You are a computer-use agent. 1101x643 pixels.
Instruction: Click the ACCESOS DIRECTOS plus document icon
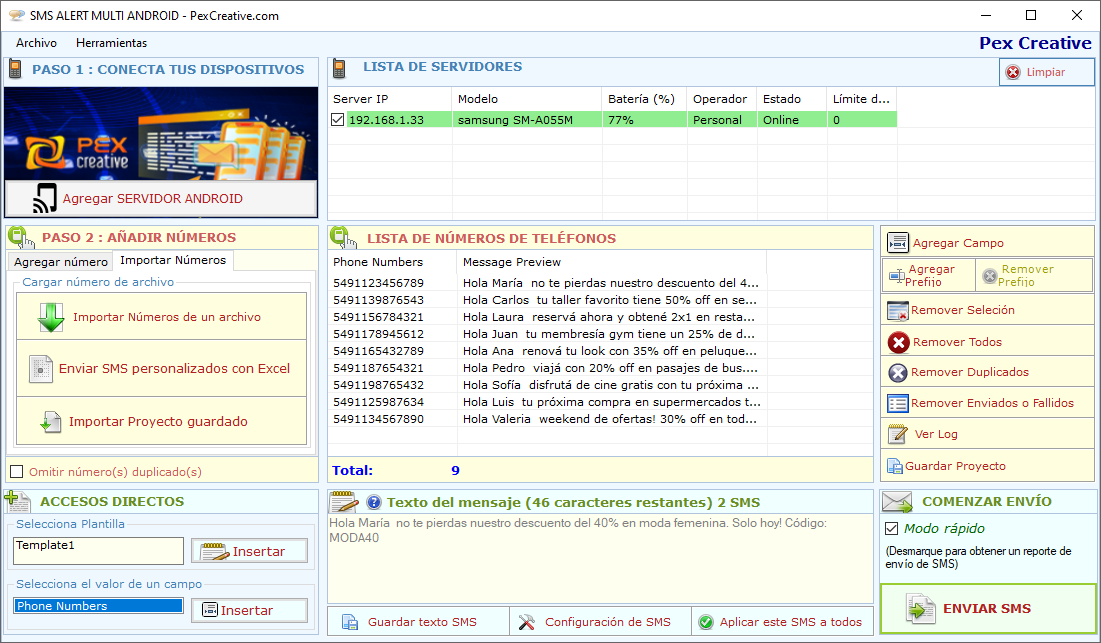pyautogui.click(x=18, y=501)
